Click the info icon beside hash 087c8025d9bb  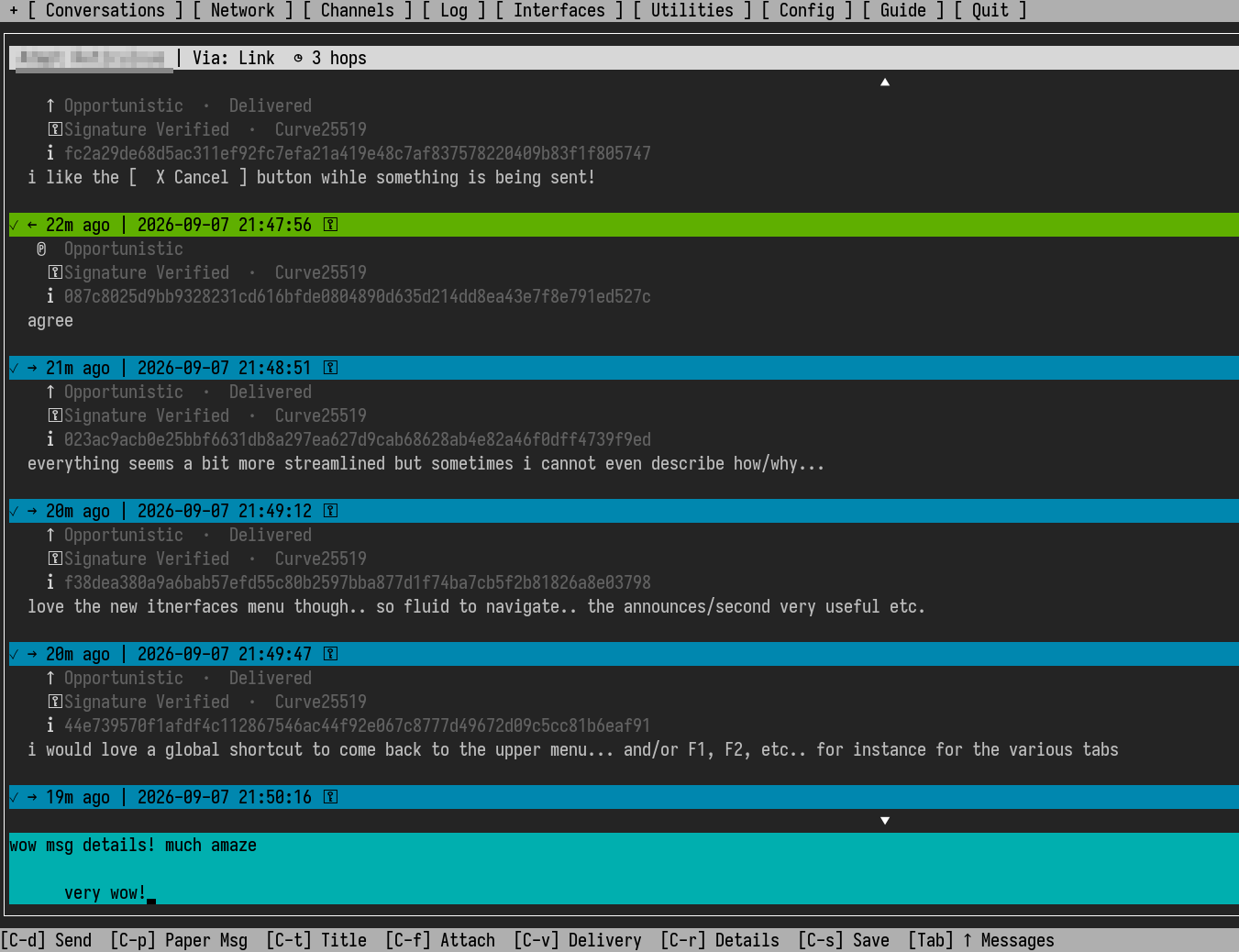tap(50, 296)
